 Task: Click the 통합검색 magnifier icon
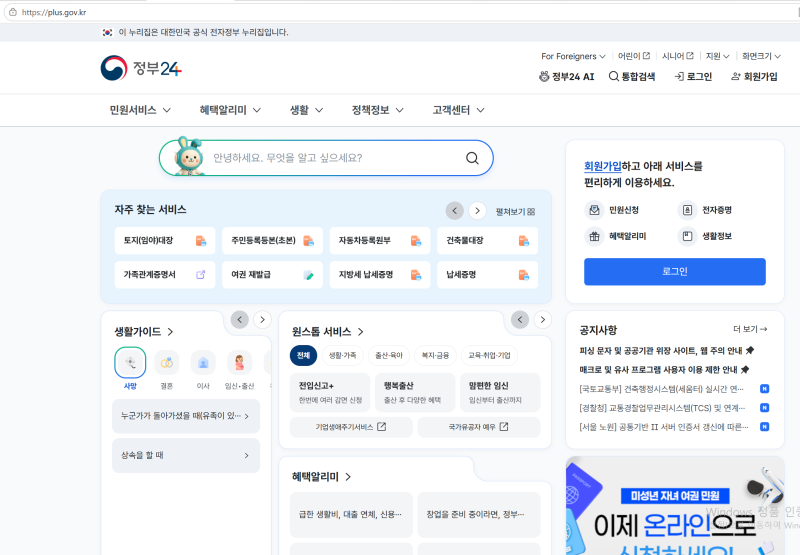click(x=613, y=77)
